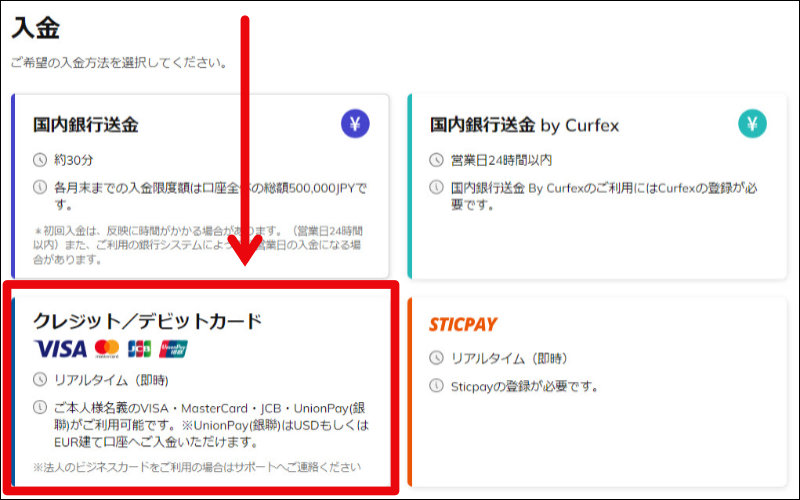
Task: Click the clock icon in the credit card option
Action: (40, 379)
